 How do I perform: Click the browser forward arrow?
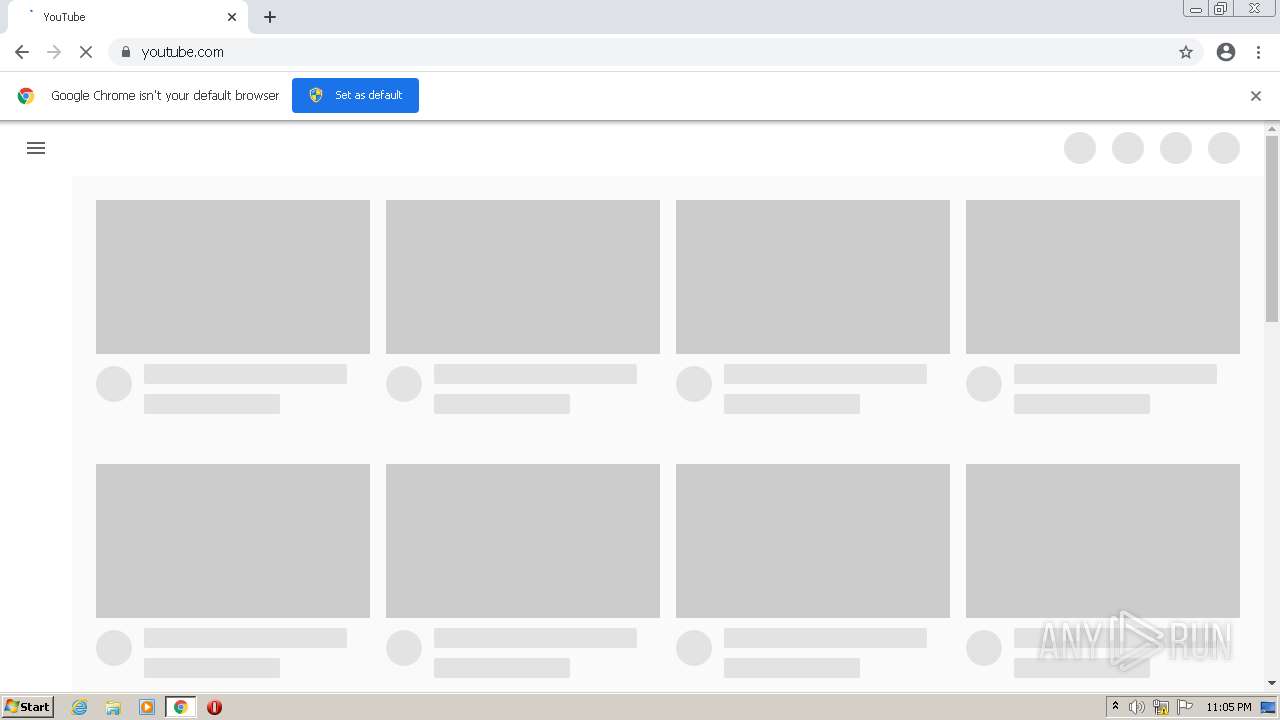pos(54,52)
